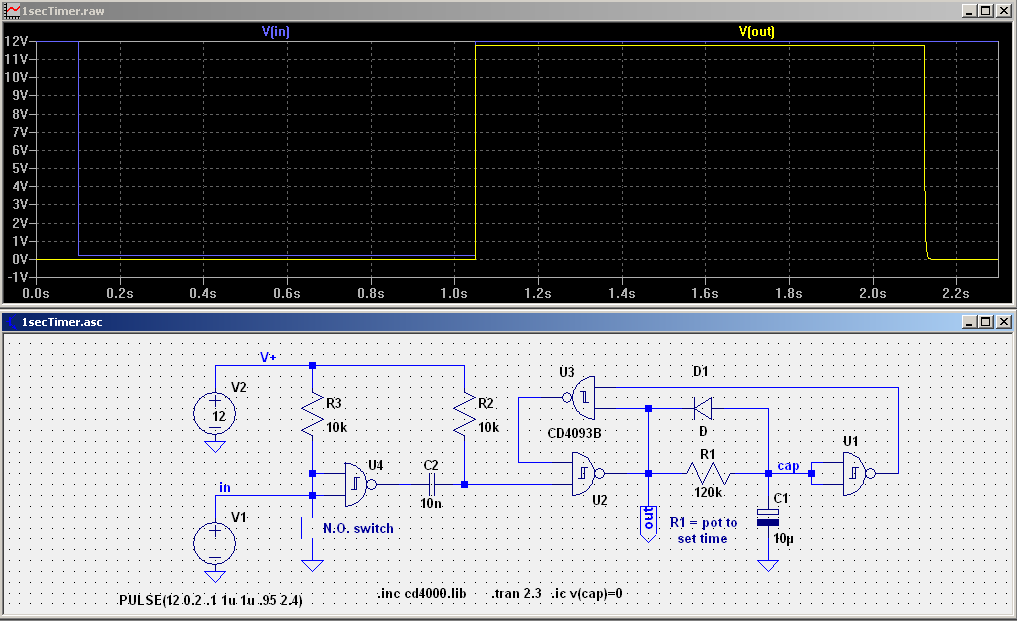Click the 1secTimer.asc window icon
The image size is (1017, 621).
coord(12,322)
